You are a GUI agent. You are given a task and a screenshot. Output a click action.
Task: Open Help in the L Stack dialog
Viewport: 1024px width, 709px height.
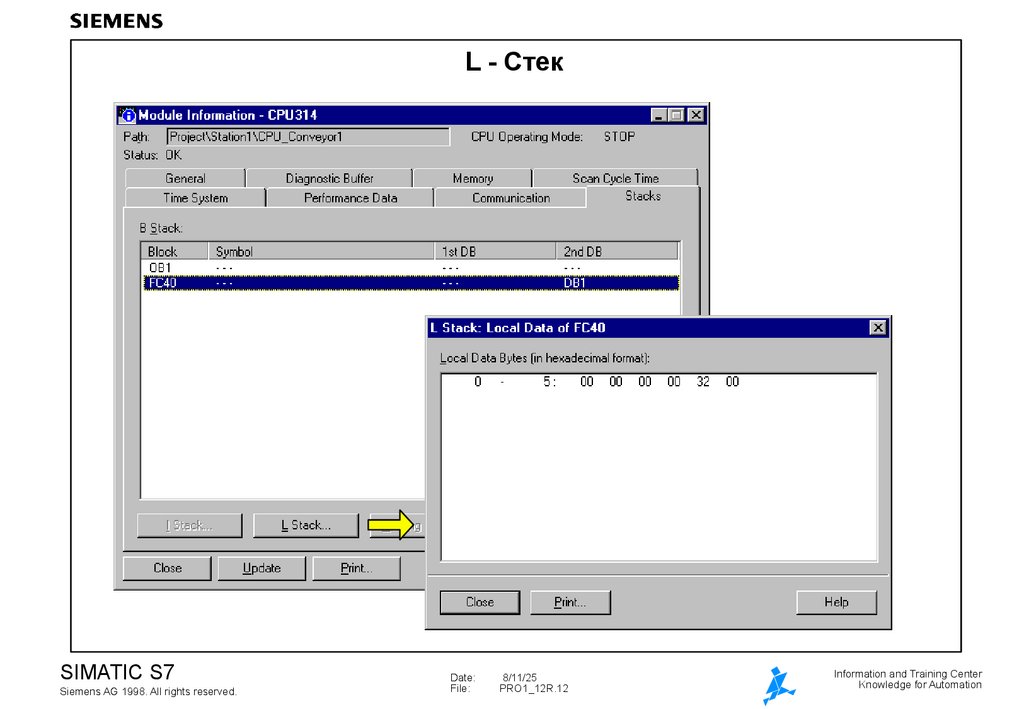[836, 602]
